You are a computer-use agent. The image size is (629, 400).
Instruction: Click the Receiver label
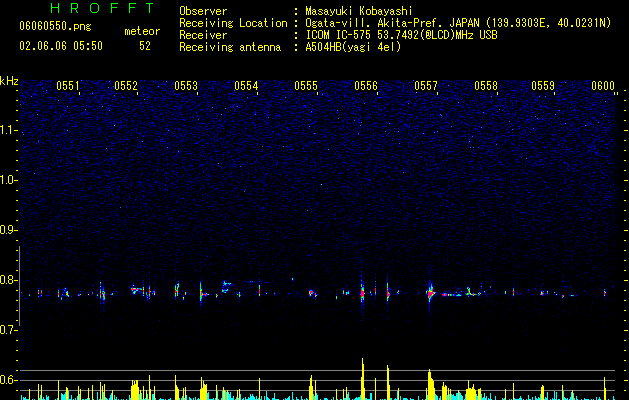pos(203,35)
